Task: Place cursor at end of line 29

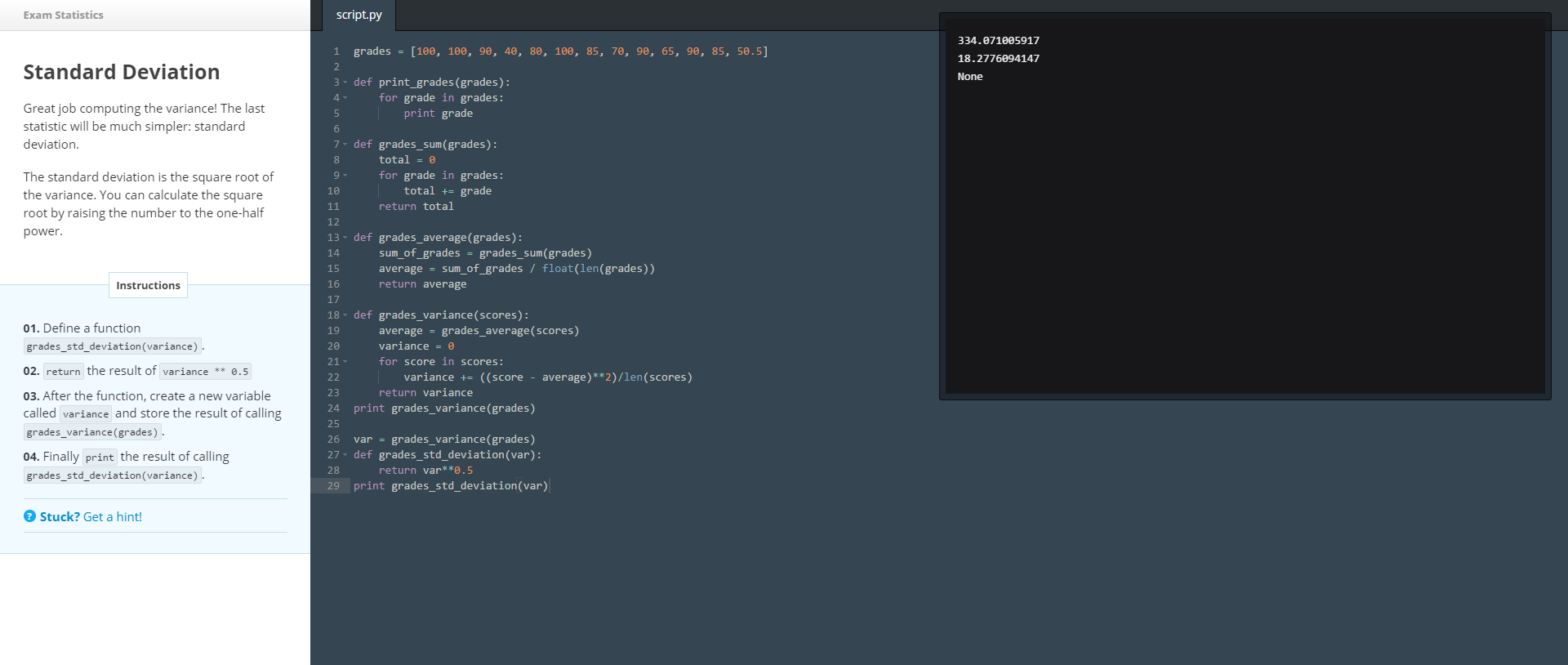Action: coord(550,486)
